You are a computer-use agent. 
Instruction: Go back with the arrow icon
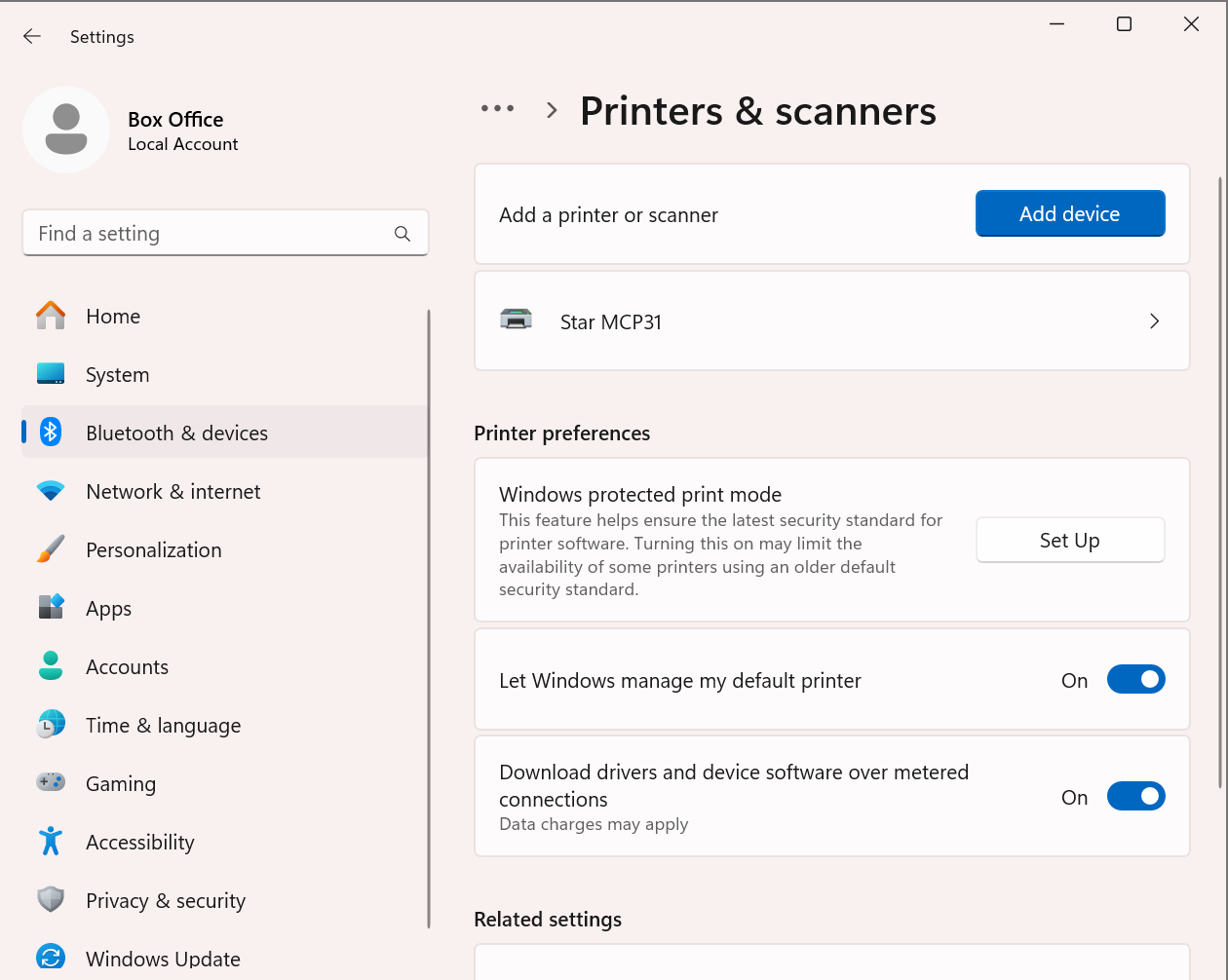(32, 37)
